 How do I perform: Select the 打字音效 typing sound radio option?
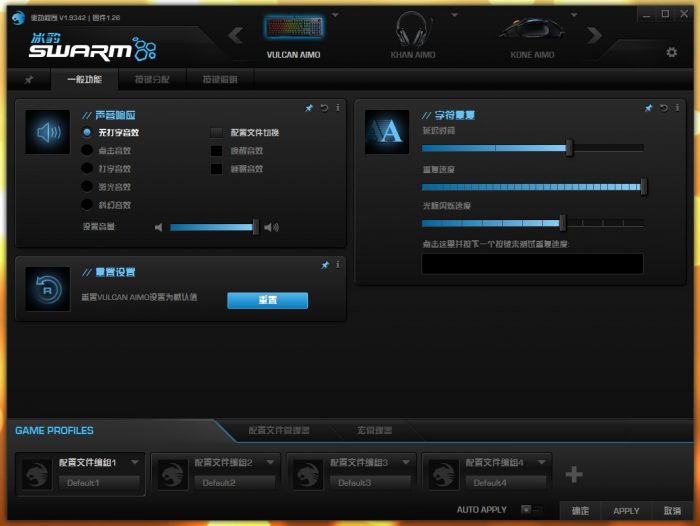tap(88, 168)
